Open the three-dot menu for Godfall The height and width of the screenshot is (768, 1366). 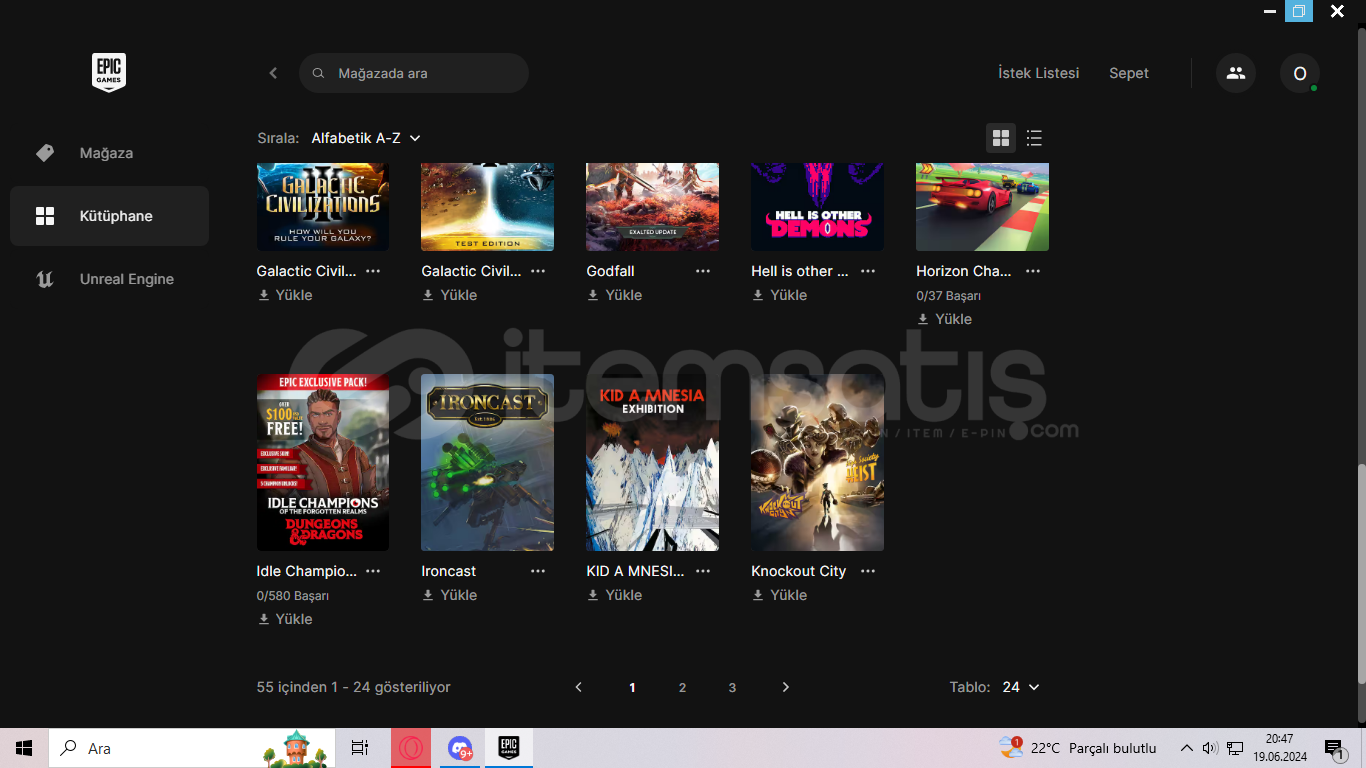click(x=703, y=271)
